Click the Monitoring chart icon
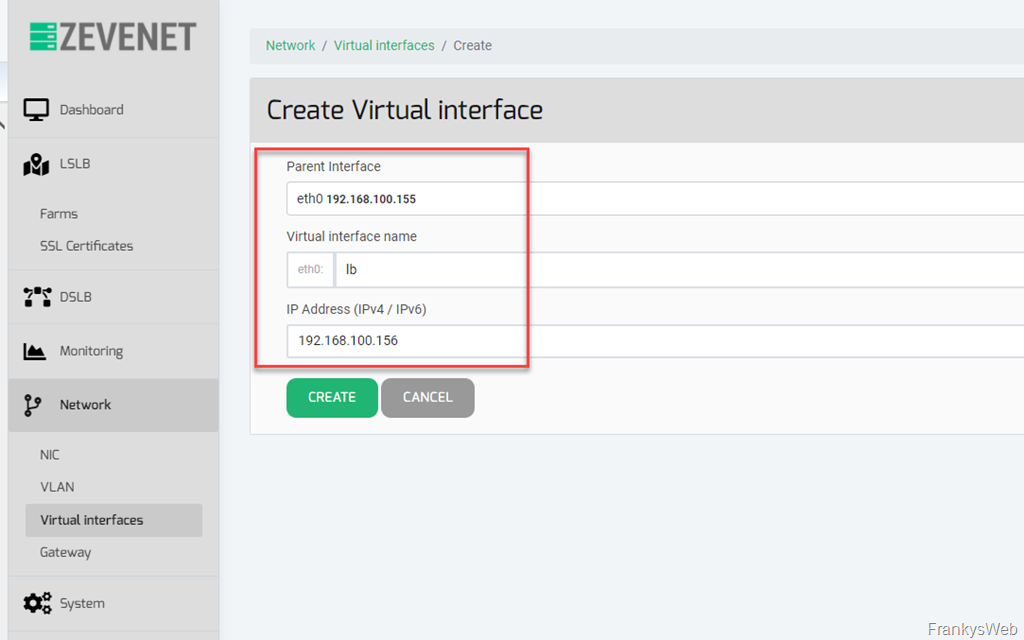Screen dimensions: 1024x640 [36, 351]
